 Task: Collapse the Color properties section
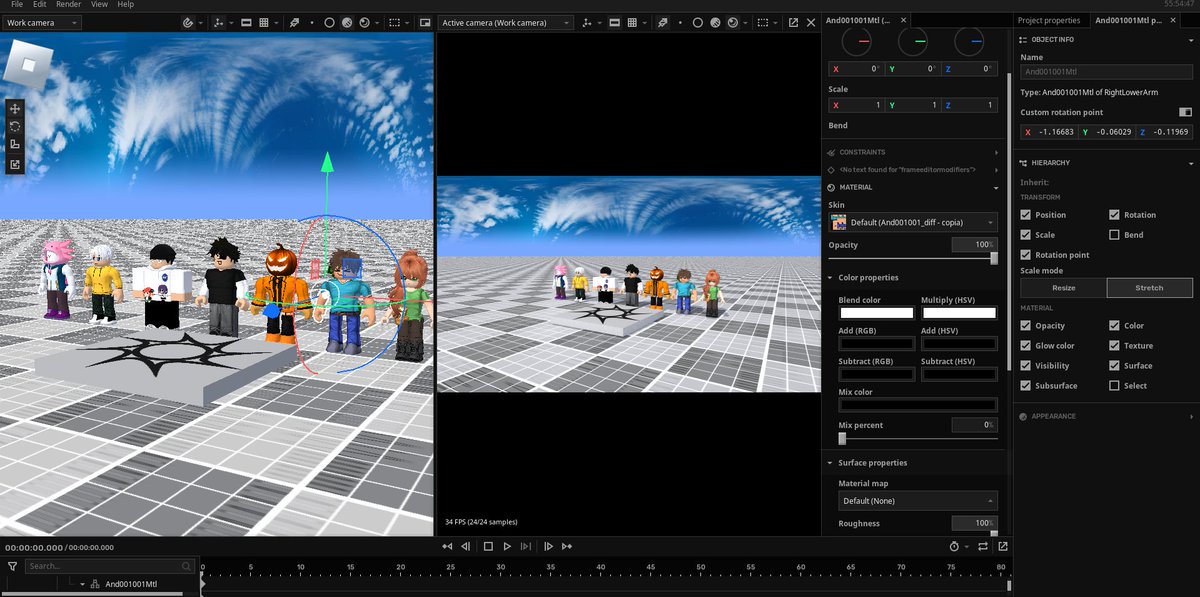click(x=831, y=278)
